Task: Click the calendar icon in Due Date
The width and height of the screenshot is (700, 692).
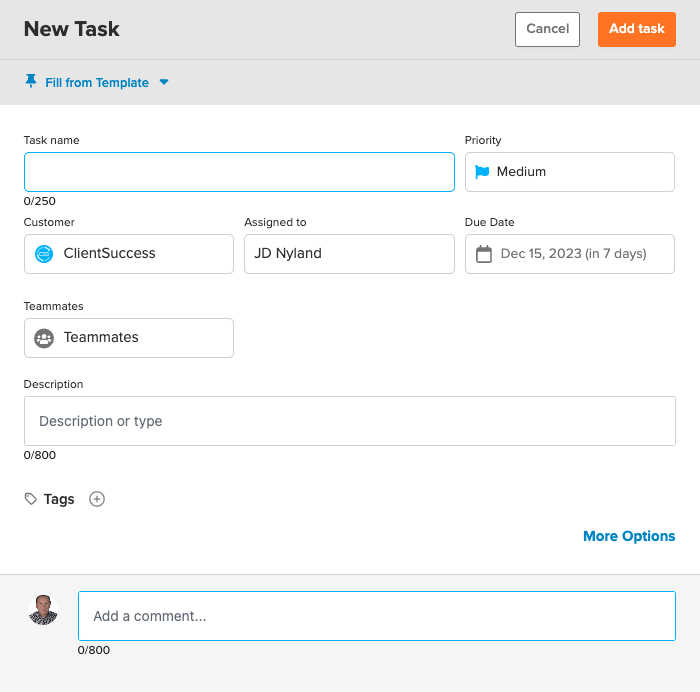Action: tap(484, 254)
